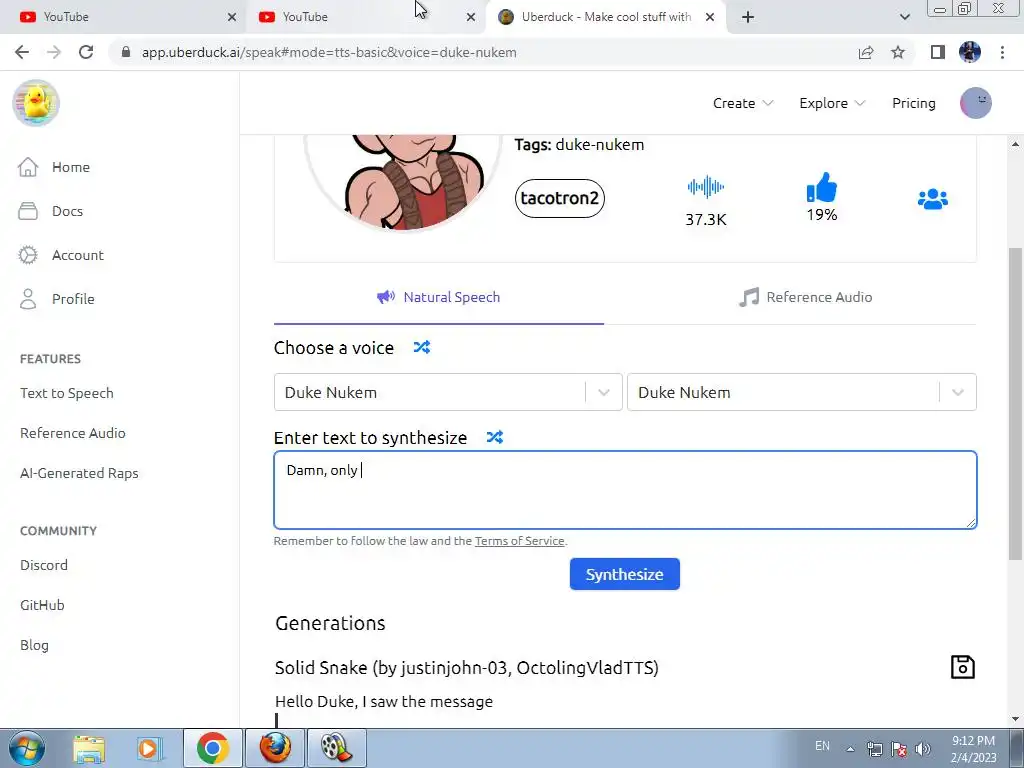
Task: Click into the text to synthesize box
Action: (x=625, y=490)
